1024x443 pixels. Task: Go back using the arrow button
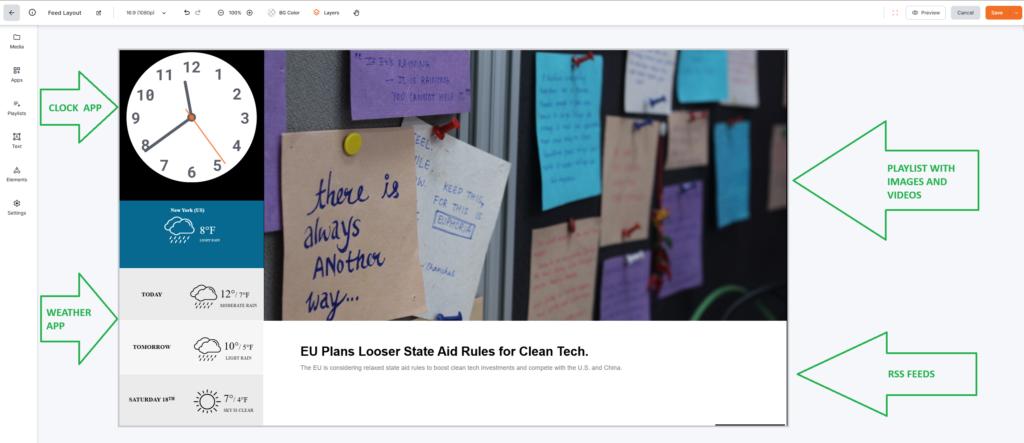(x=12, y=12)
